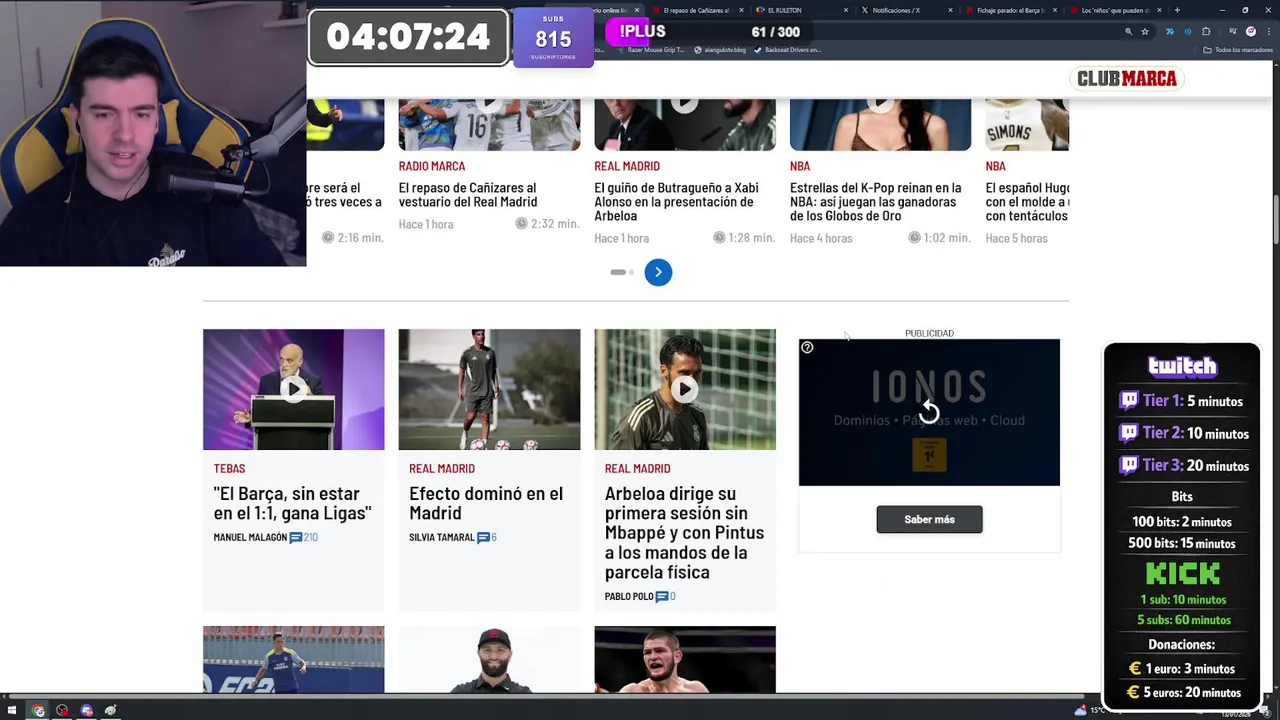Click the IONOS advertisement banner
The height and width of the screenshot is (720, 1280).
929,412
